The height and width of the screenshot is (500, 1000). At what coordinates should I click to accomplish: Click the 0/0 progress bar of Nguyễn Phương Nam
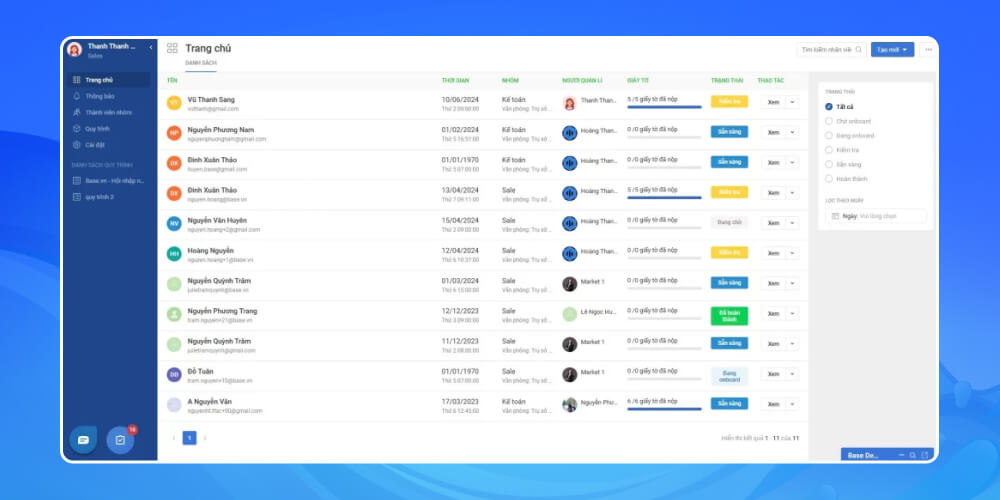click(x=664, y=137)
